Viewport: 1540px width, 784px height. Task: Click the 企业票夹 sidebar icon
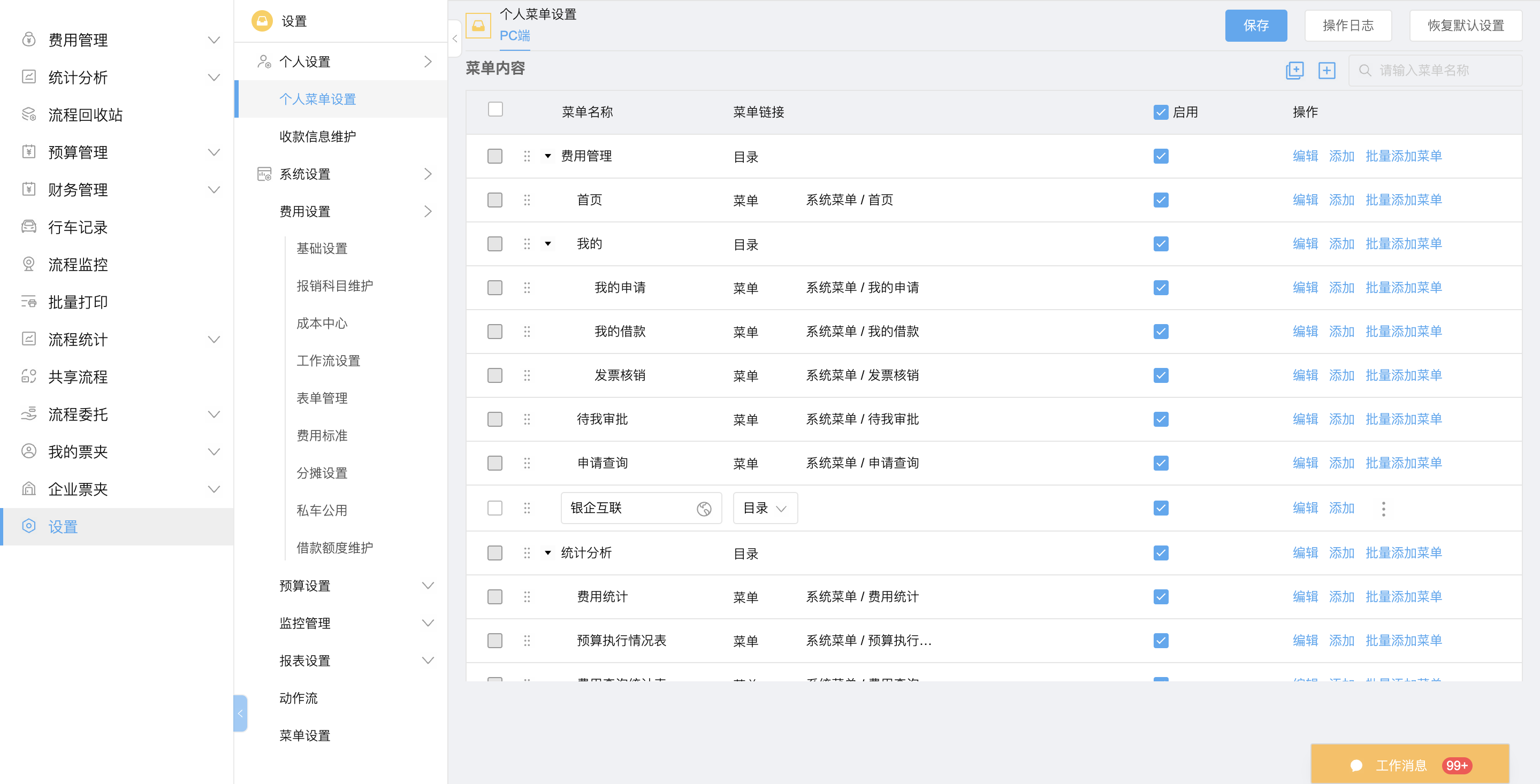(29, 488)
